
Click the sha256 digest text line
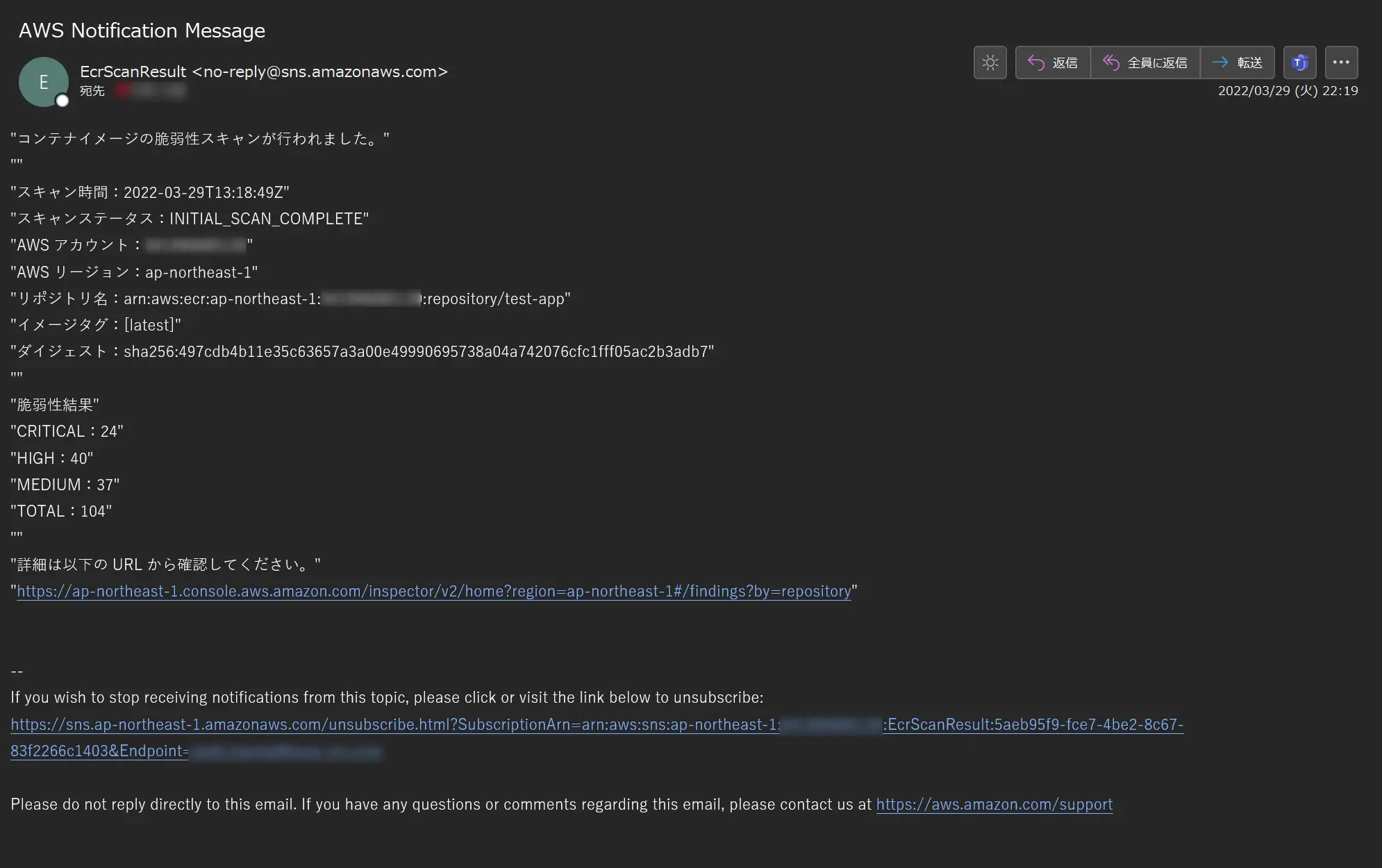click(362, 351)
